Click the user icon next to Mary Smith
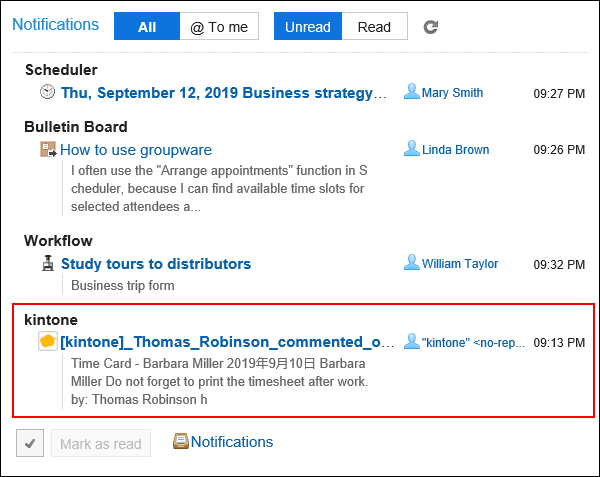Viewport: 600px width, 477px height. pyautogui.click(x=412, y=92)
